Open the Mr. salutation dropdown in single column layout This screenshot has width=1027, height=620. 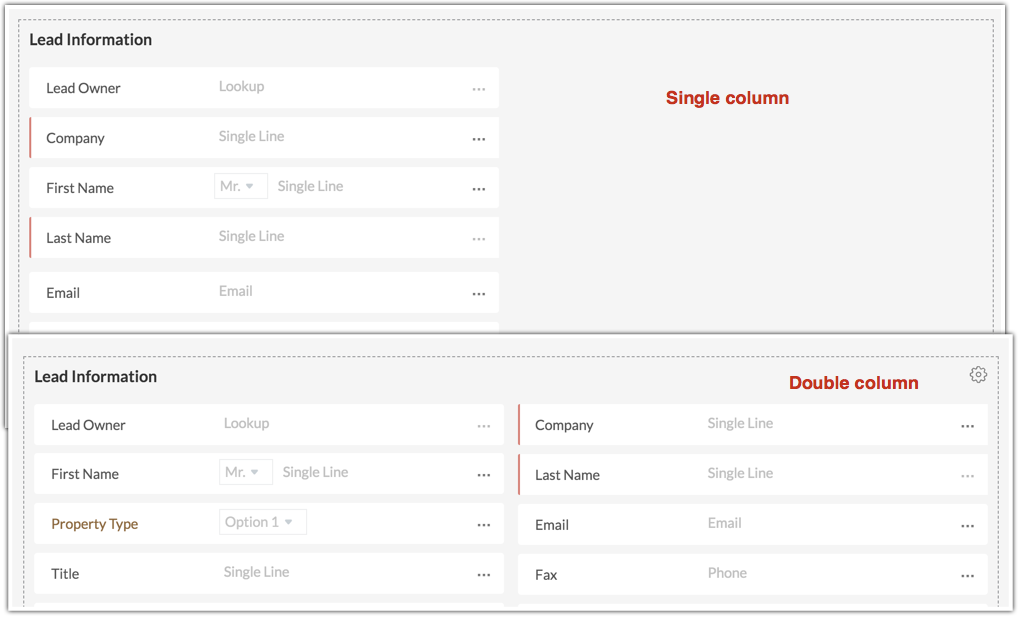tap(240, 186)
